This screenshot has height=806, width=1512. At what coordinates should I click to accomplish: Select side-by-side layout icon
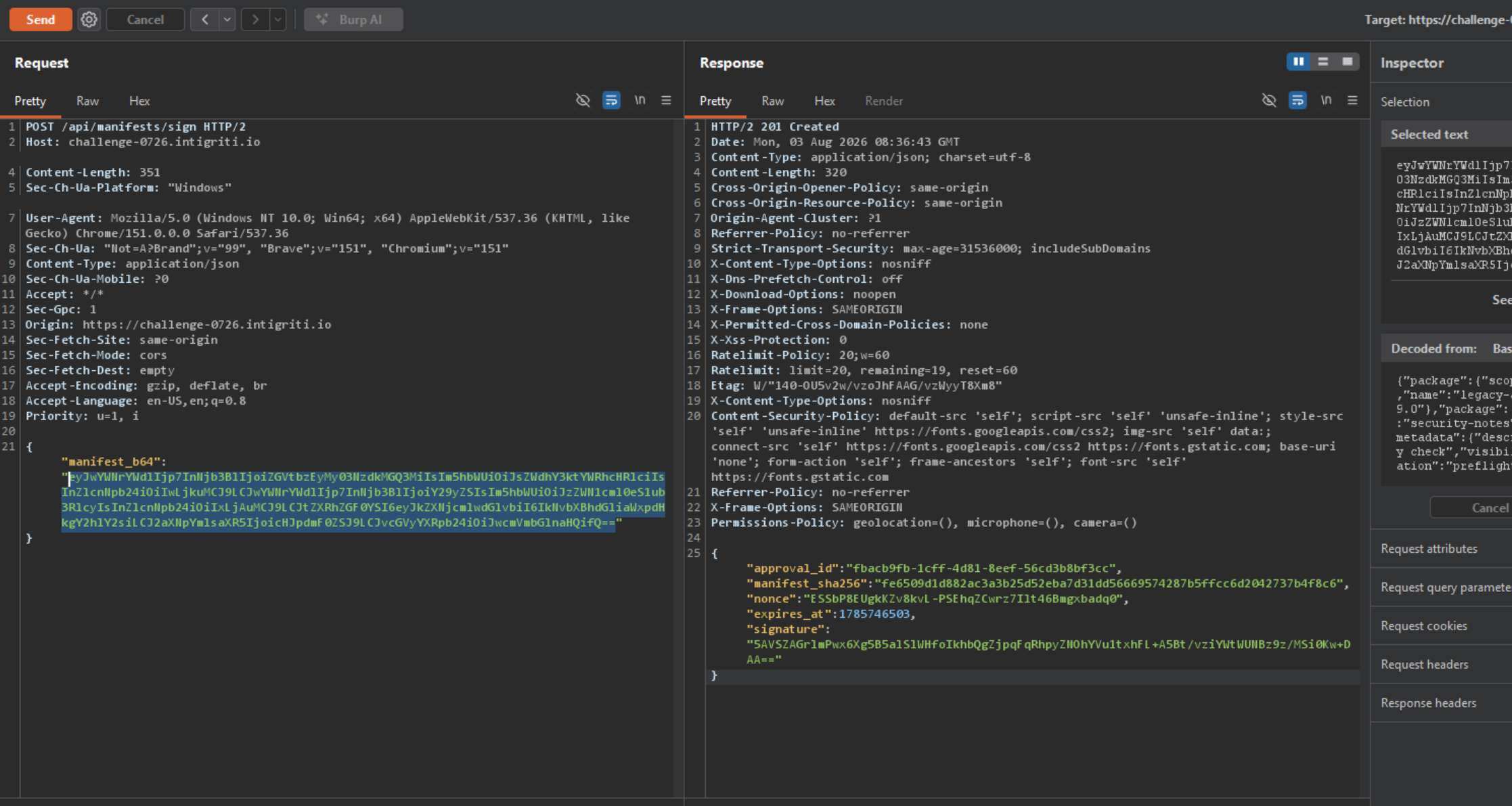[x=1299, y=62]
